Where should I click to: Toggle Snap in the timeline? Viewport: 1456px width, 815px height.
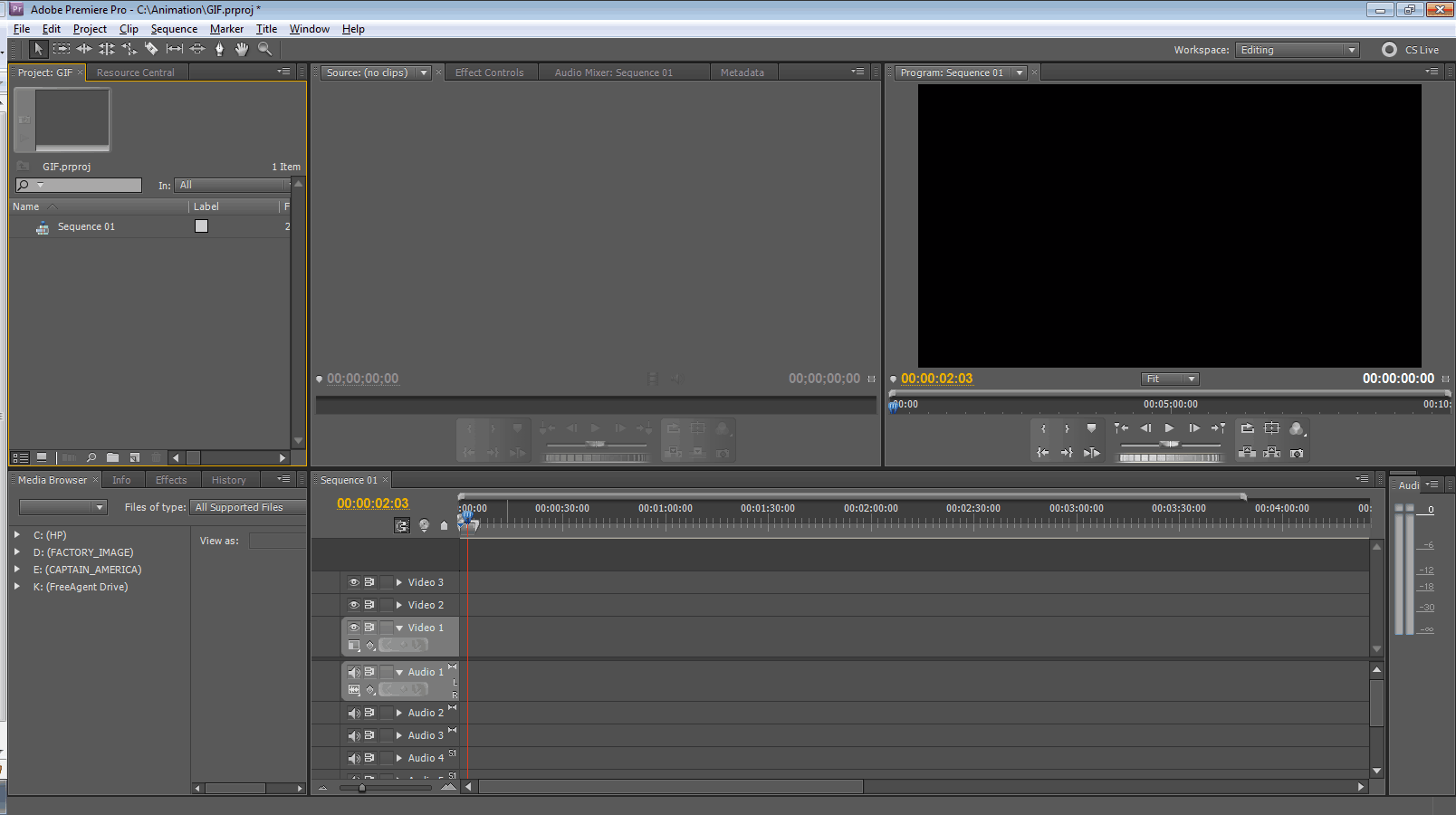click(402, 525)
